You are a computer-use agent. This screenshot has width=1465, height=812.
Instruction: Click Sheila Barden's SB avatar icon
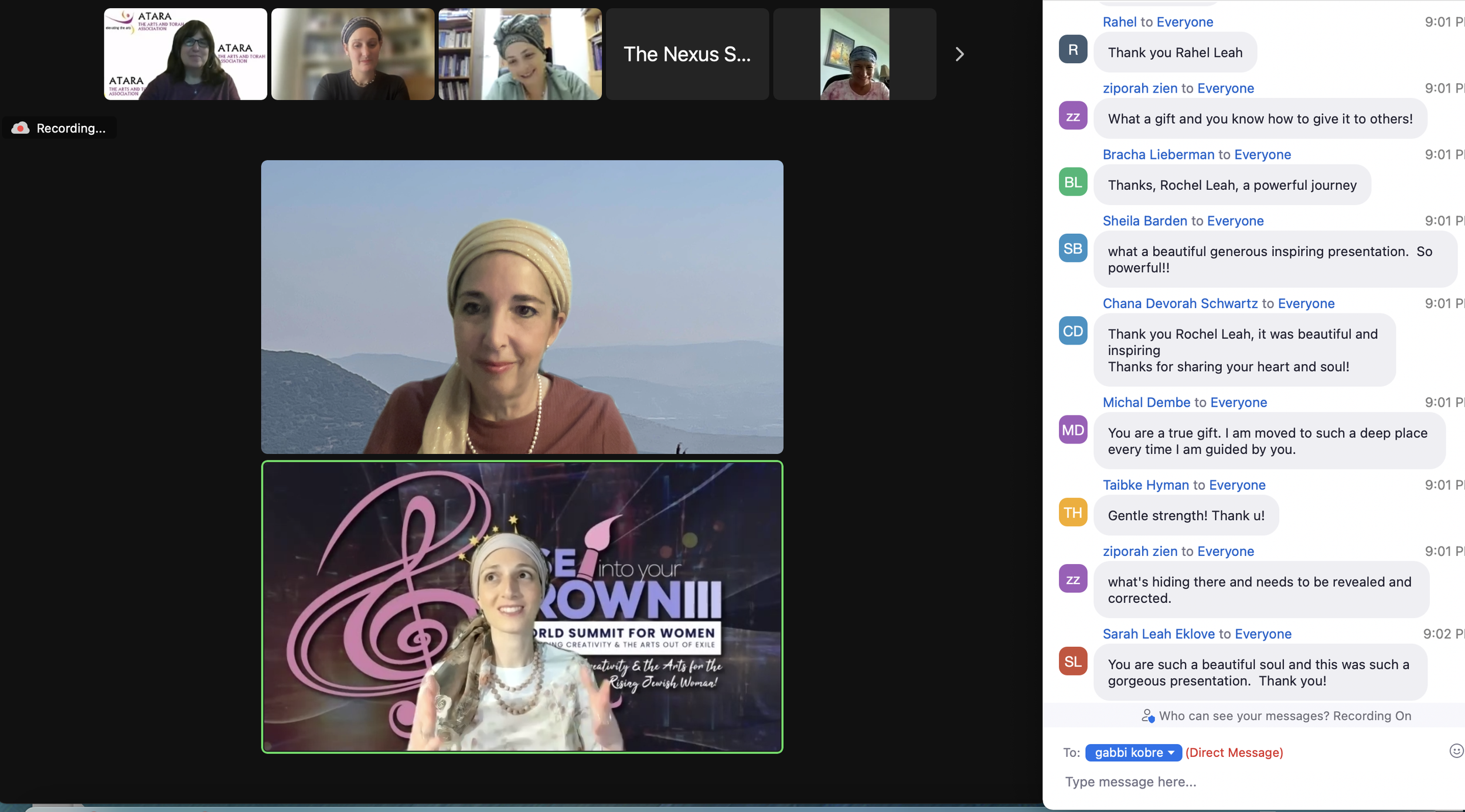point(1072,248)
